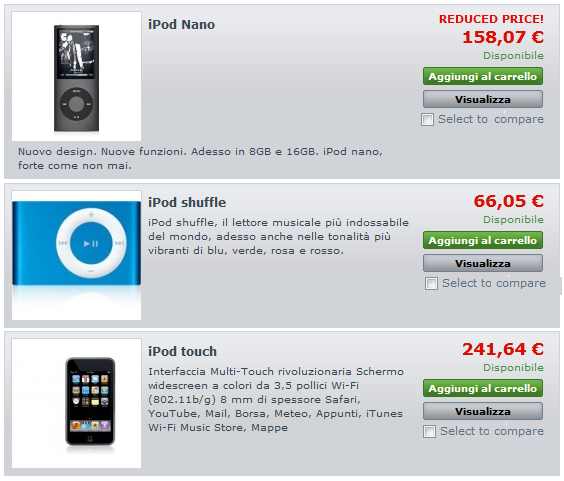Image resolution: width=564 pixels, height=481 pixels.
Task: Click Aggiungi al carrello for iPod shuffle
Action: pos(483,240)
